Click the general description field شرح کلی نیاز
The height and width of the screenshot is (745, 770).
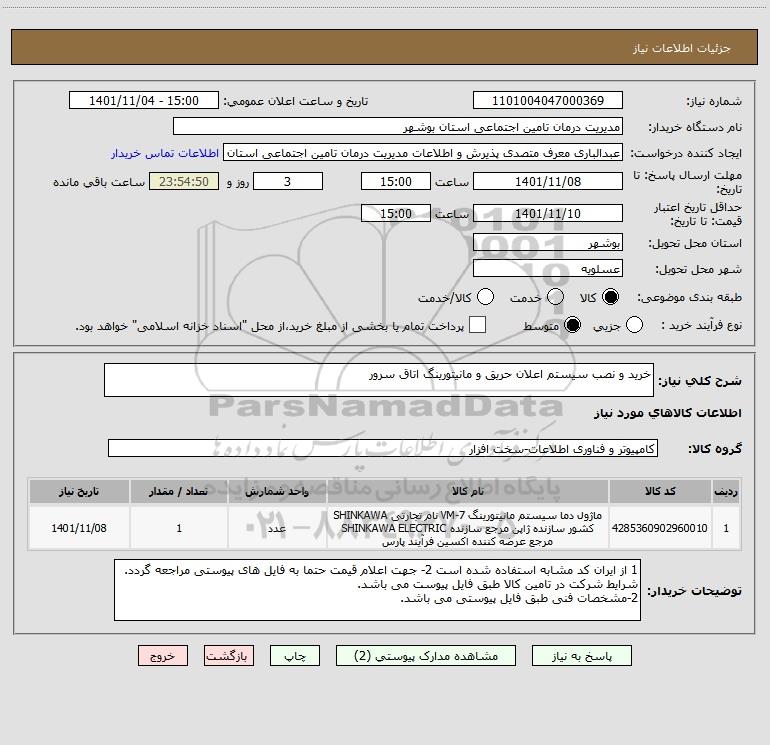[379, 380]
